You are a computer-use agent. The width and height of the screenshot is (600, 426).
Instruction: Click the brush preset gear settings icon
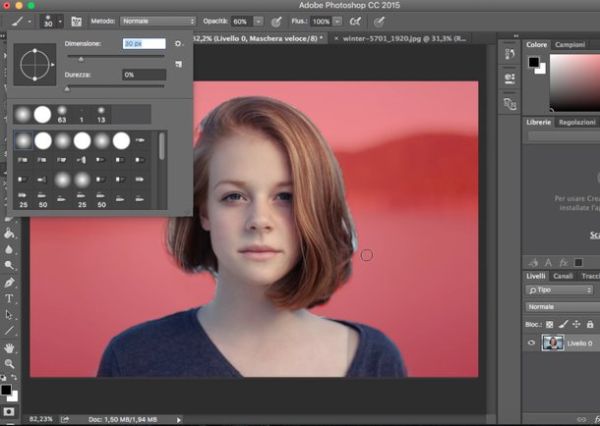[x=178, y=44]
